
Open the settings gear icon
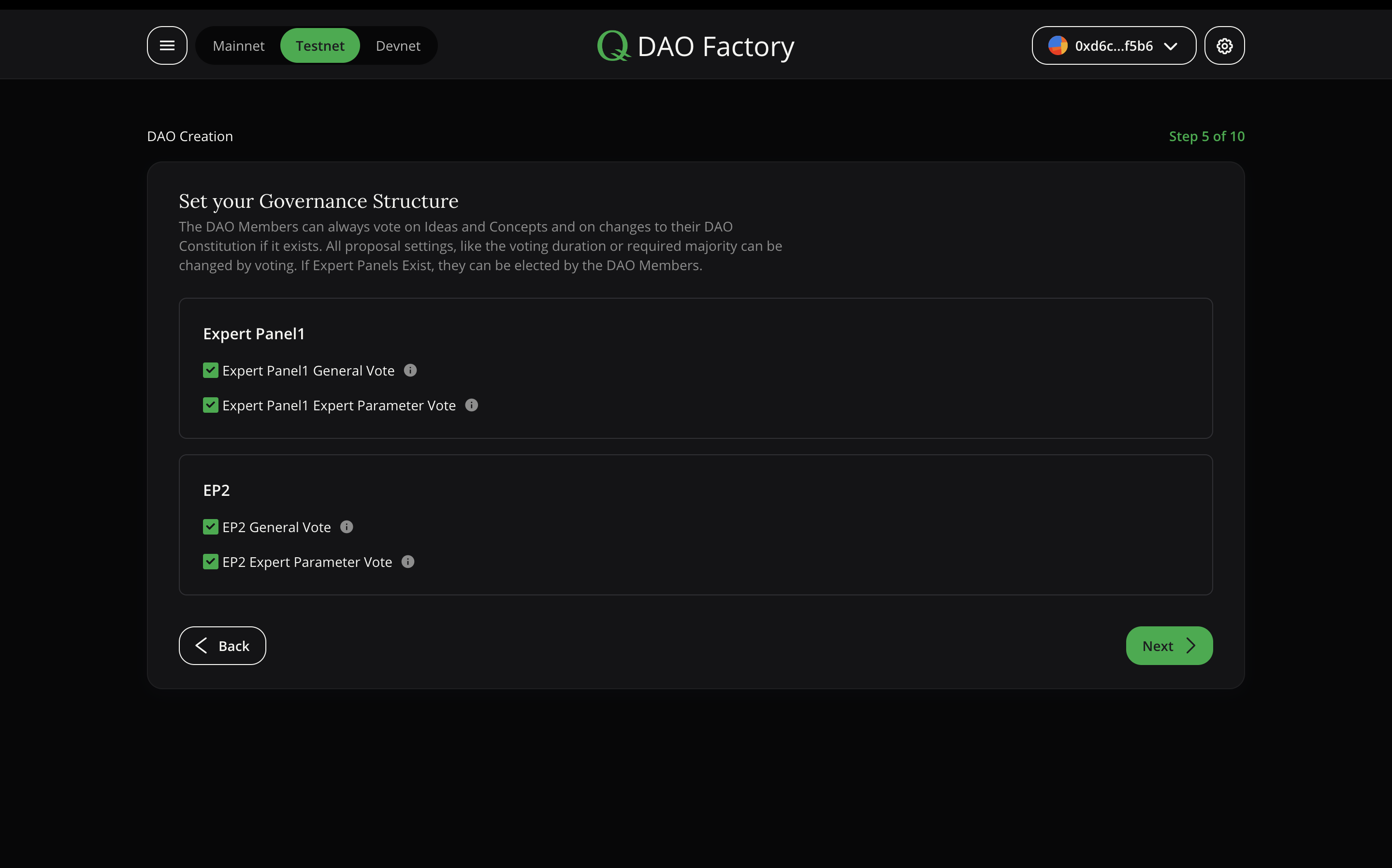tap(1224, 45)
